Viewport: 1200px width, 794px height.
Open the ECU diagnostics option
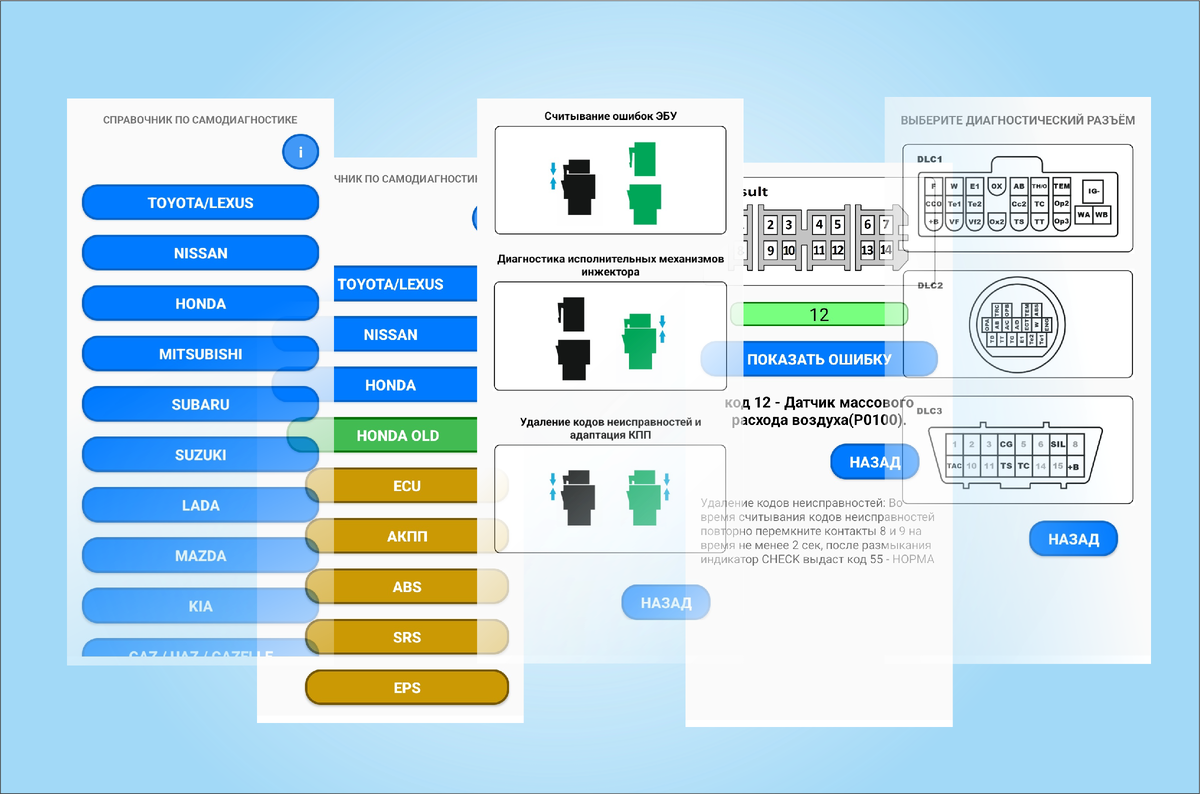click(407, 486)
